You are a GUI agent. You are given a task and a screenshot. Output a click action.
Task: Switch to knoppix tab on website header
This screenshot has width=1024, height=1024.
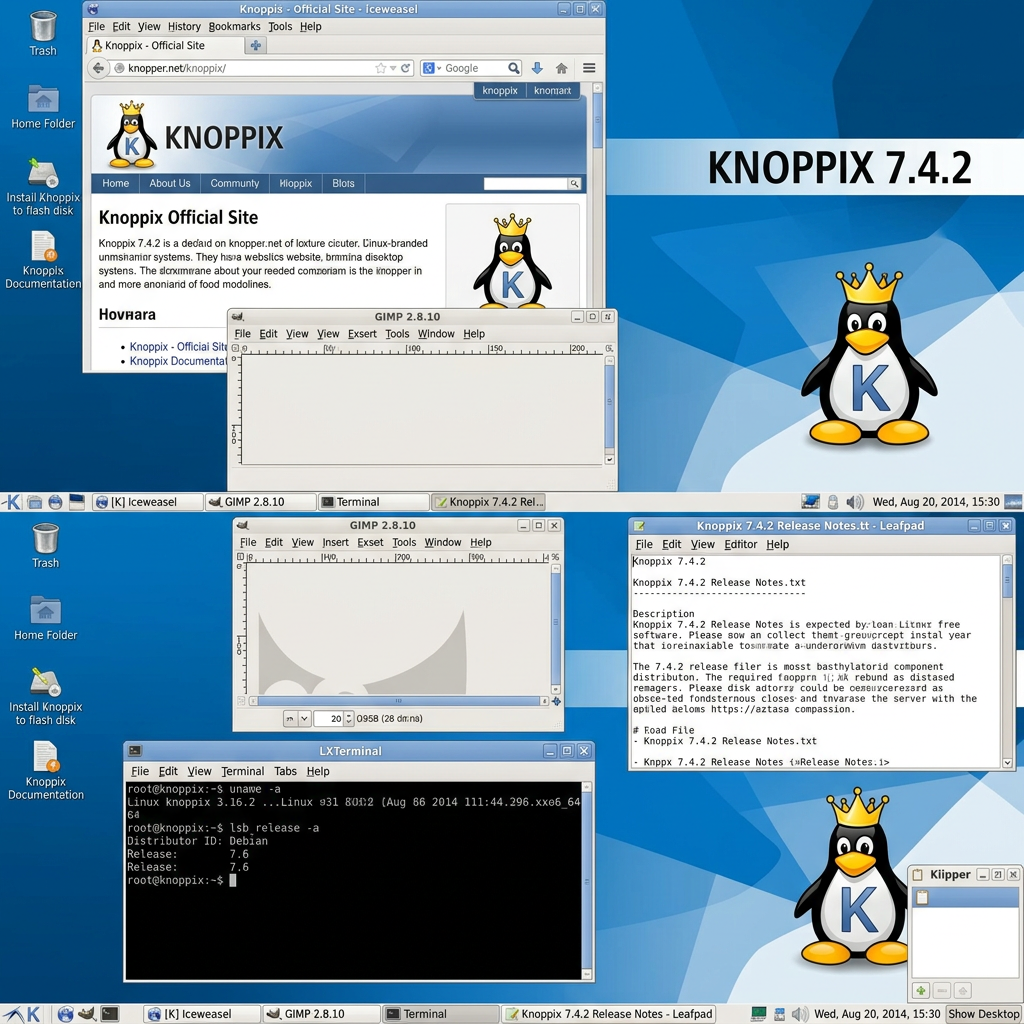[500, 91]
